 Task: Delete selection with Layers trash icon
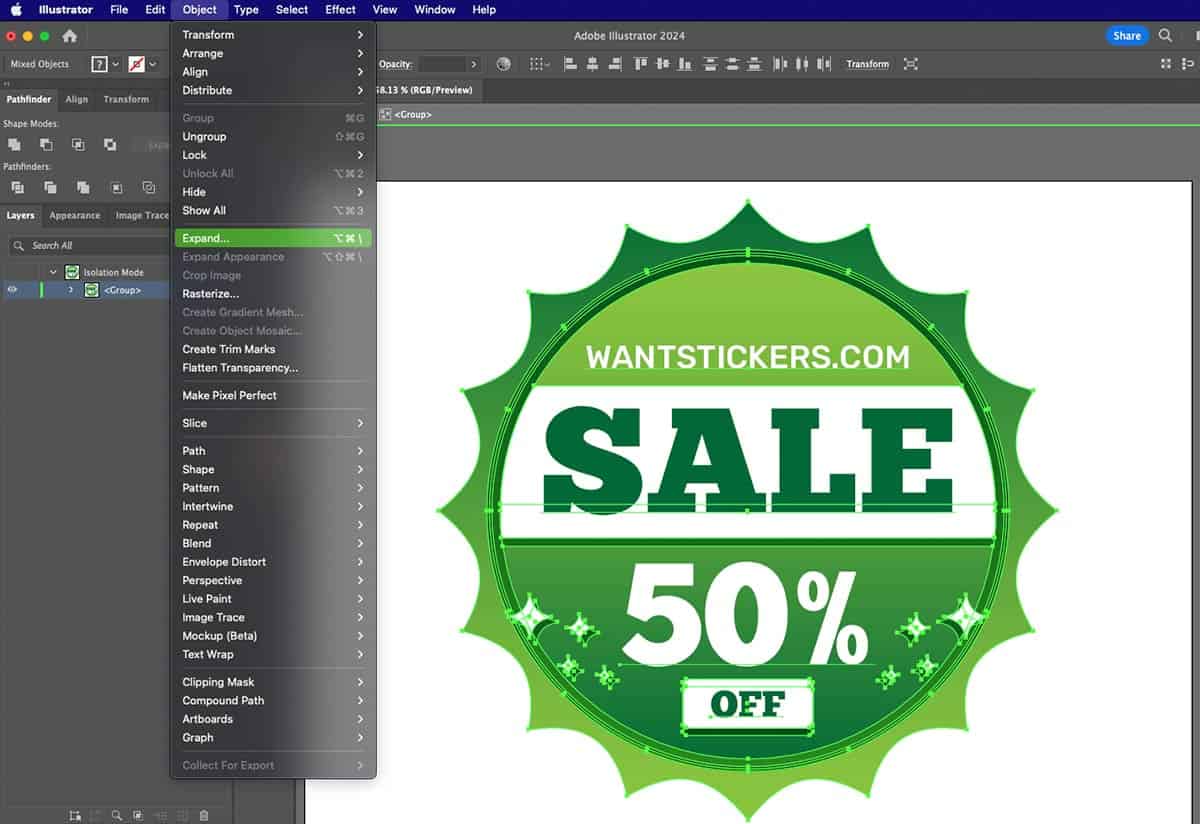(x=204, y=816)
